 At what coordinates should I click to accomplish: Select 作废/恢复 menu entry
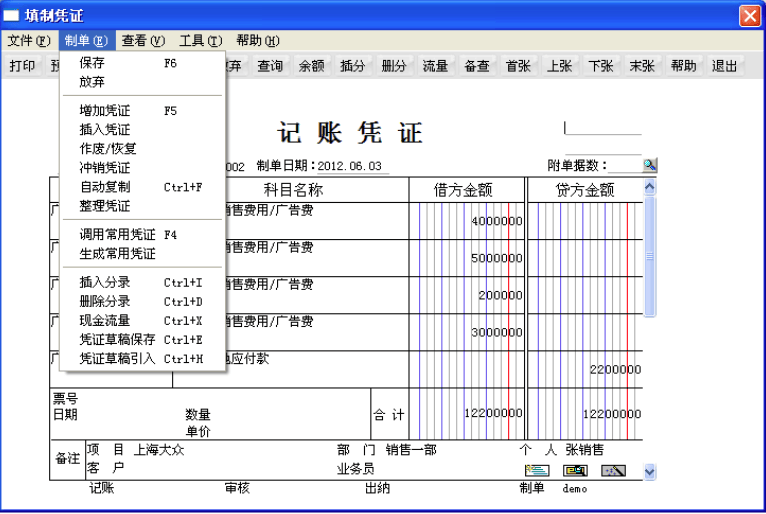pos(142,149)
